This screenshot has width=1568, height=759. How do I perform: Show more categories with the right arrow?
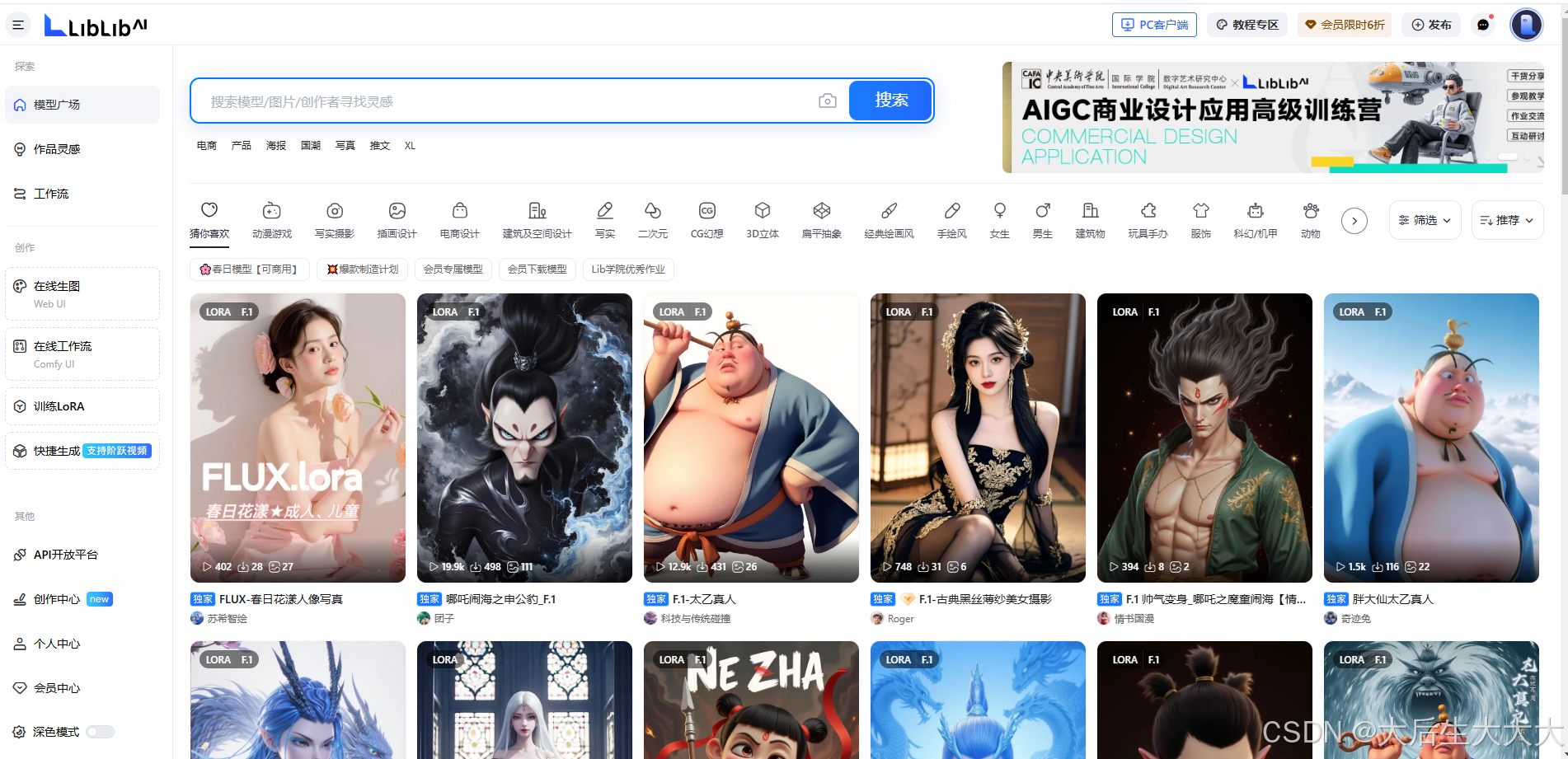pos(1354,221)
